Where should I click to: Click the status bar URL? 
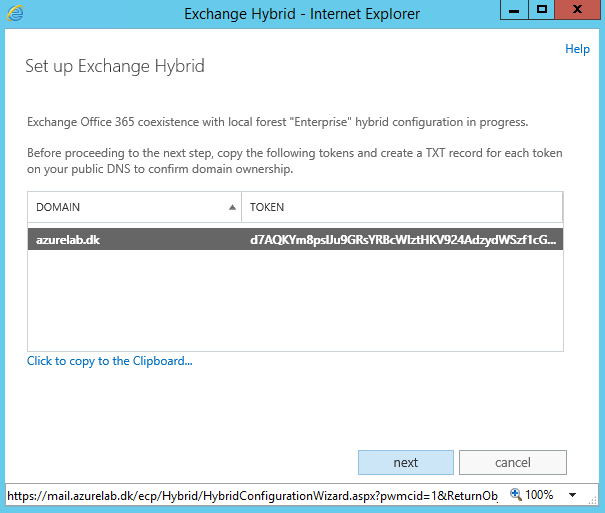pyautogui.click(x=252, y=496)
